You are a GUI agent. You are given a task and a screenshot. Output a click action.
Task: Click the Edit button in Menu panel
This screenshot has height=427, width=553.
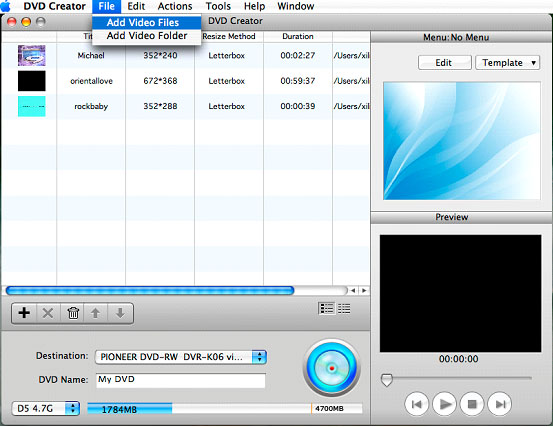[x=445, y=63]
